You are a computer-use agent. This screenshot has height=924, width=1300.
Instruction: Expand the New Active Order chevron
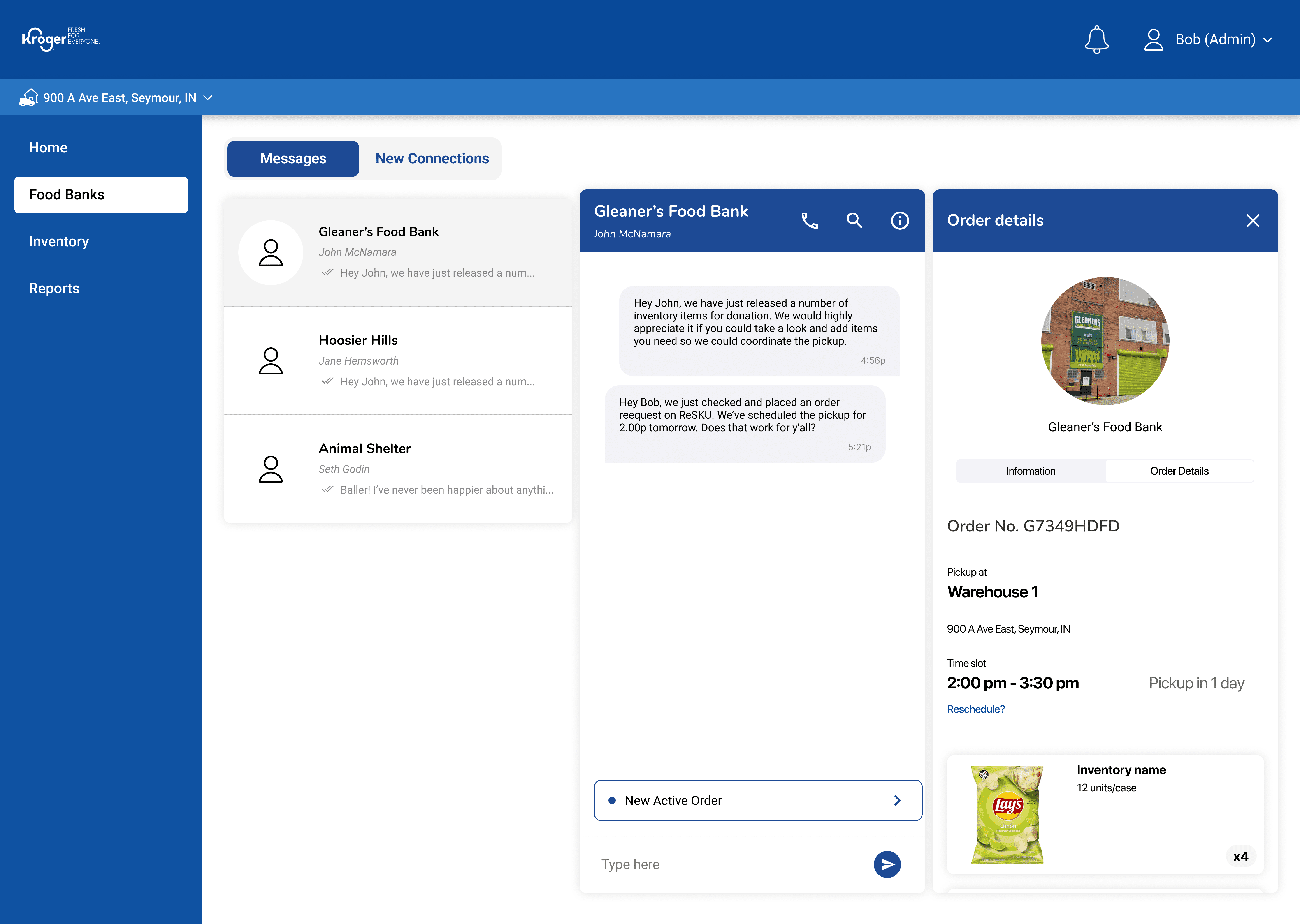(x=898, y=801)
